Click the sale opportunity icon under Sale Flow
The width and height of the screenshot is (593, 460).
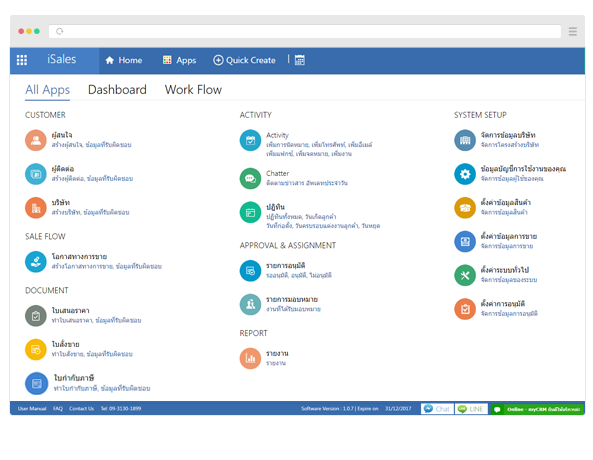(x=36, y=262)
